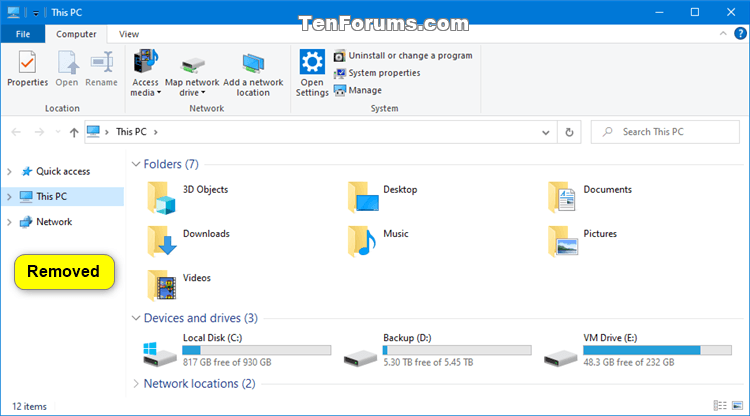Click the address bar computer icon

(94, 131)
